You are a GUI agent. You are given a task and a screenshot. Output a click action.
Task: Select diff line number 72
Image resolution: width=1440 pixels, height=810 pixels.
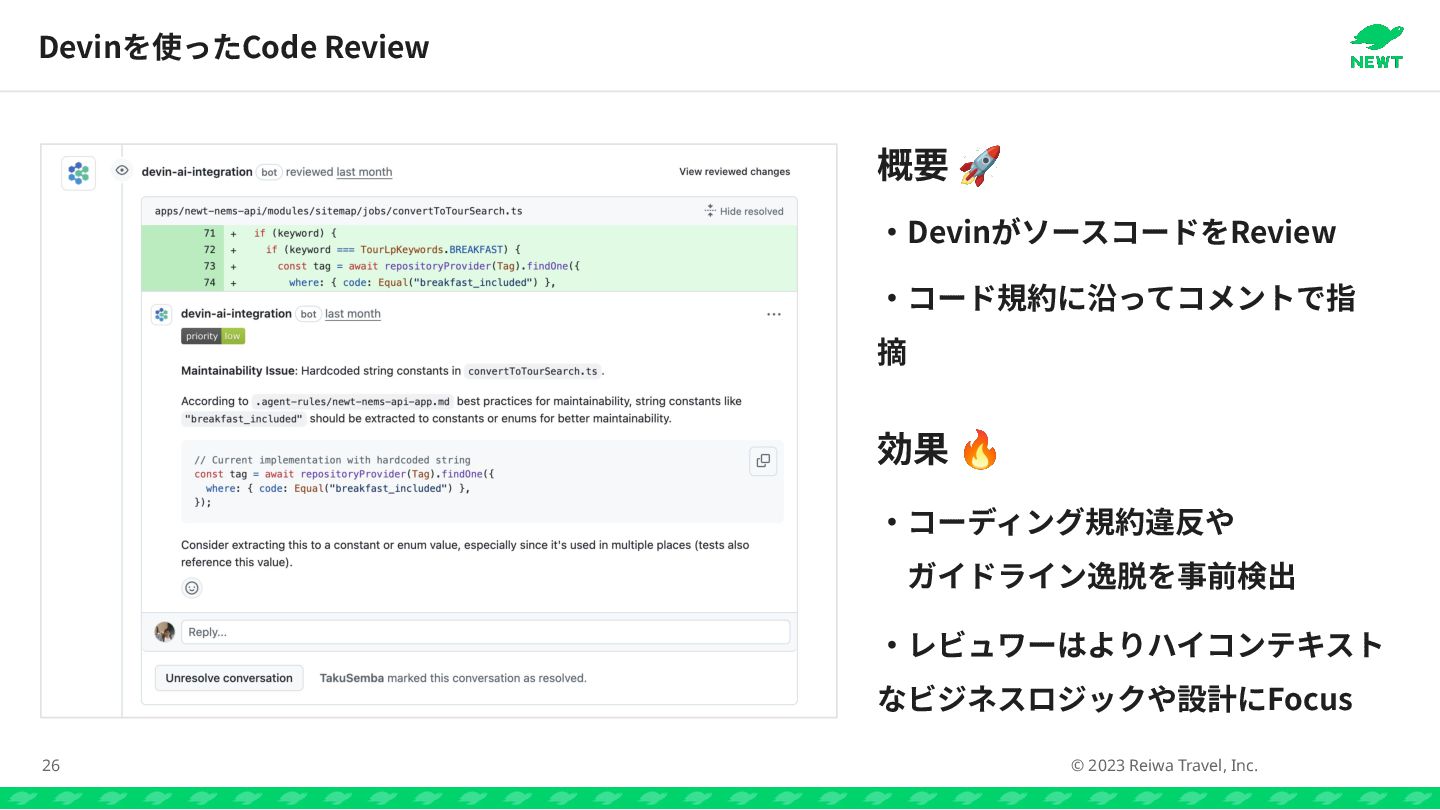(x=209, y=250)
